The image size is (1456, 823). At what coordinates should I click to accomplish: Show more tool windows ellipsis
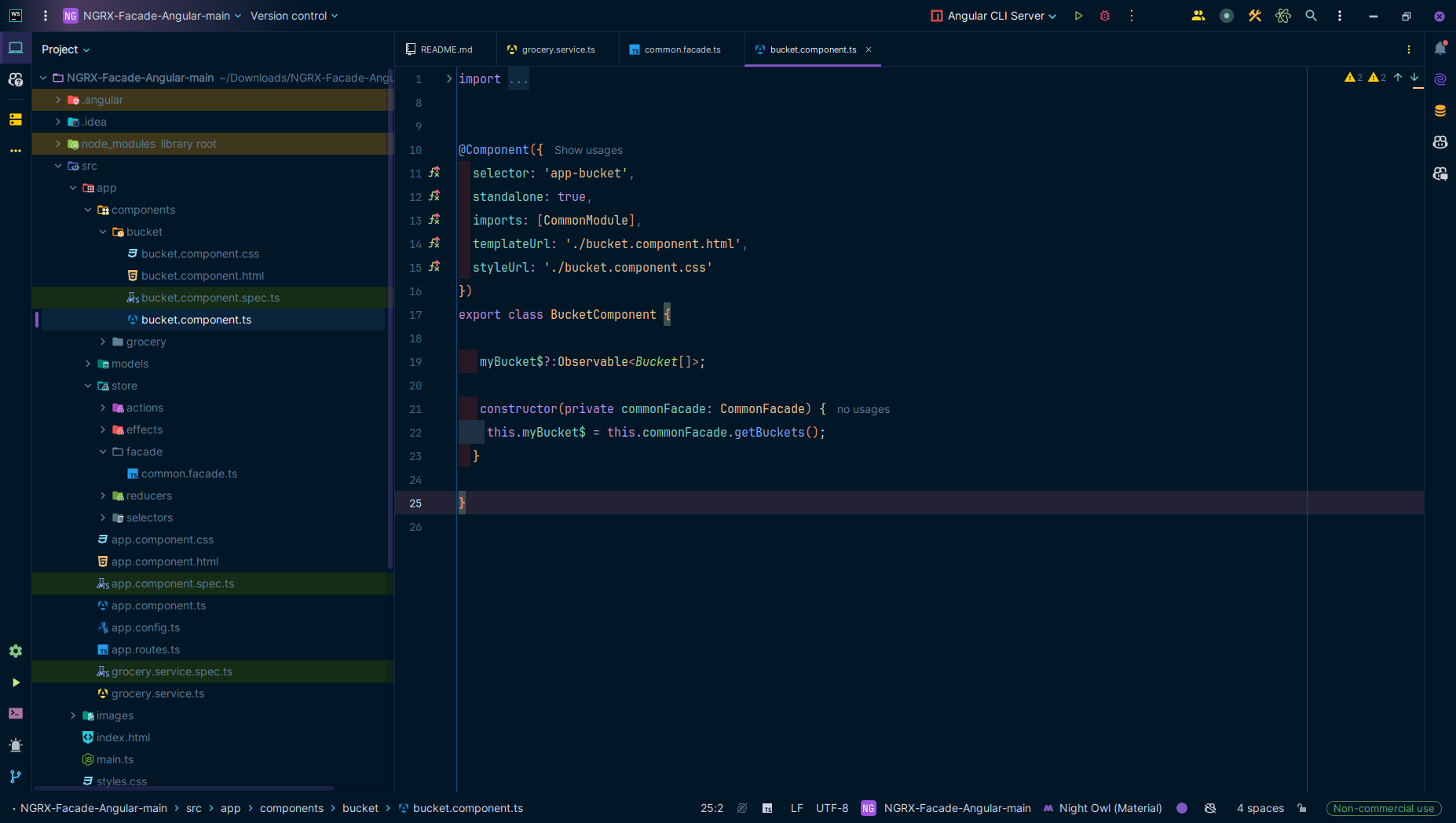16,151
